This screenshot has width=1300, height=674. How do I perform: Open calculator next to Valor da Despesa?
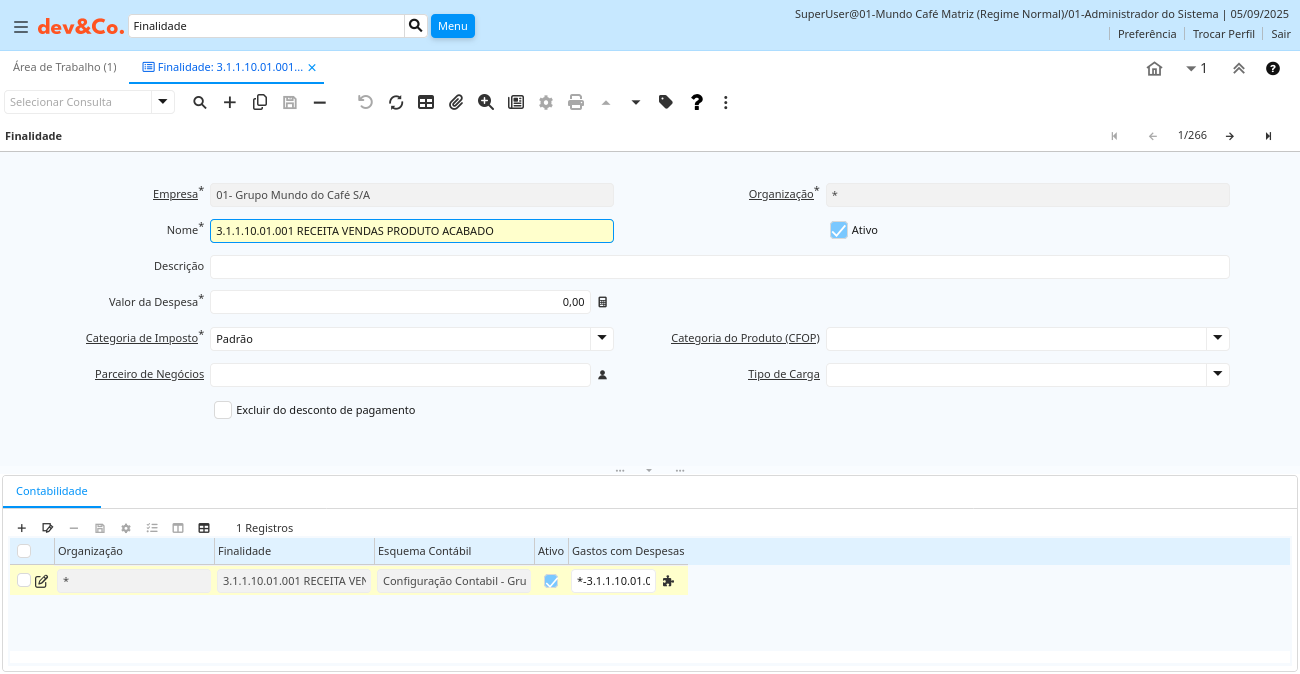(602, 302)
